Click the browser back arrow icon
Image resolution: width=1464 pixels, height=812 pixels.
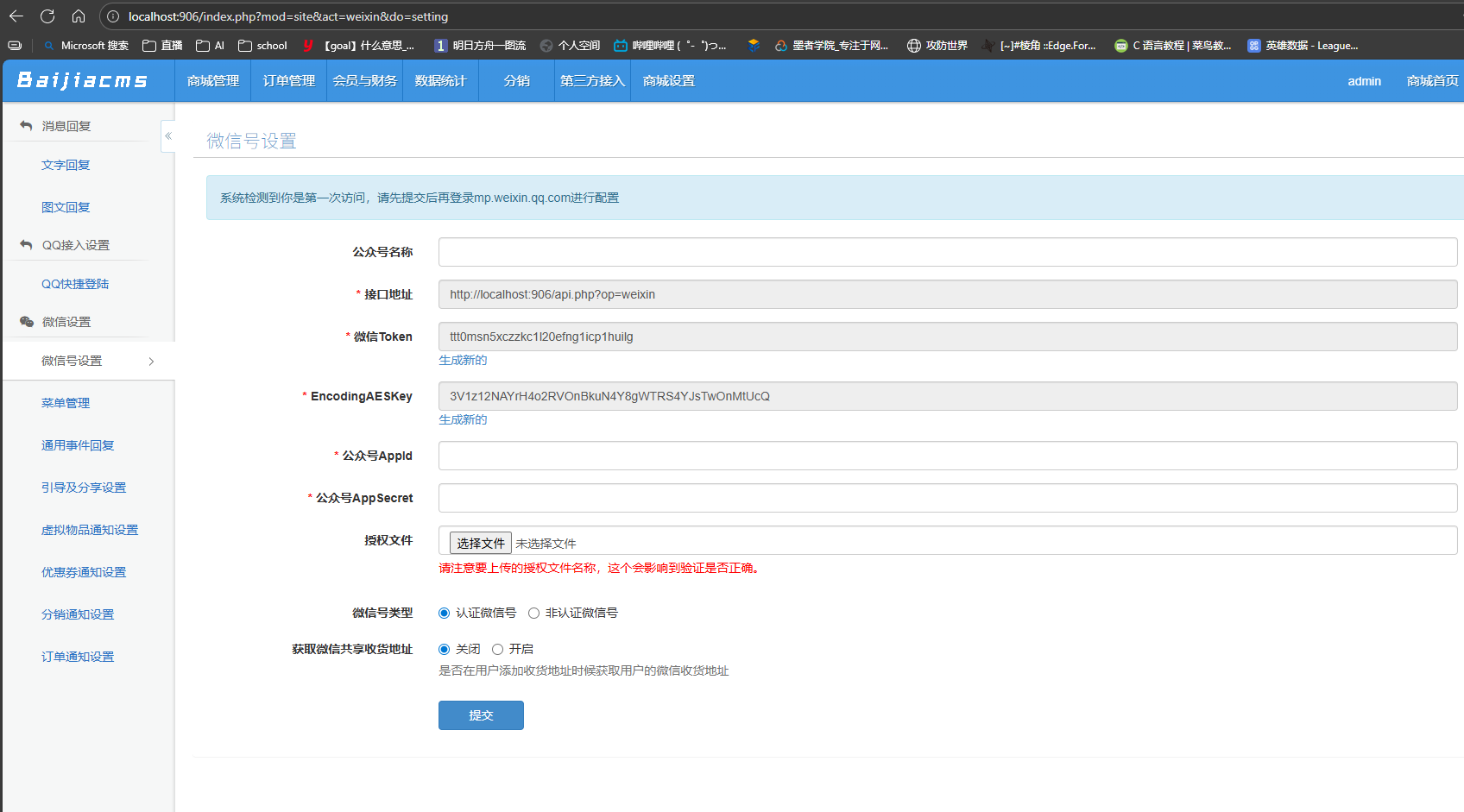[x=16, y=16]
